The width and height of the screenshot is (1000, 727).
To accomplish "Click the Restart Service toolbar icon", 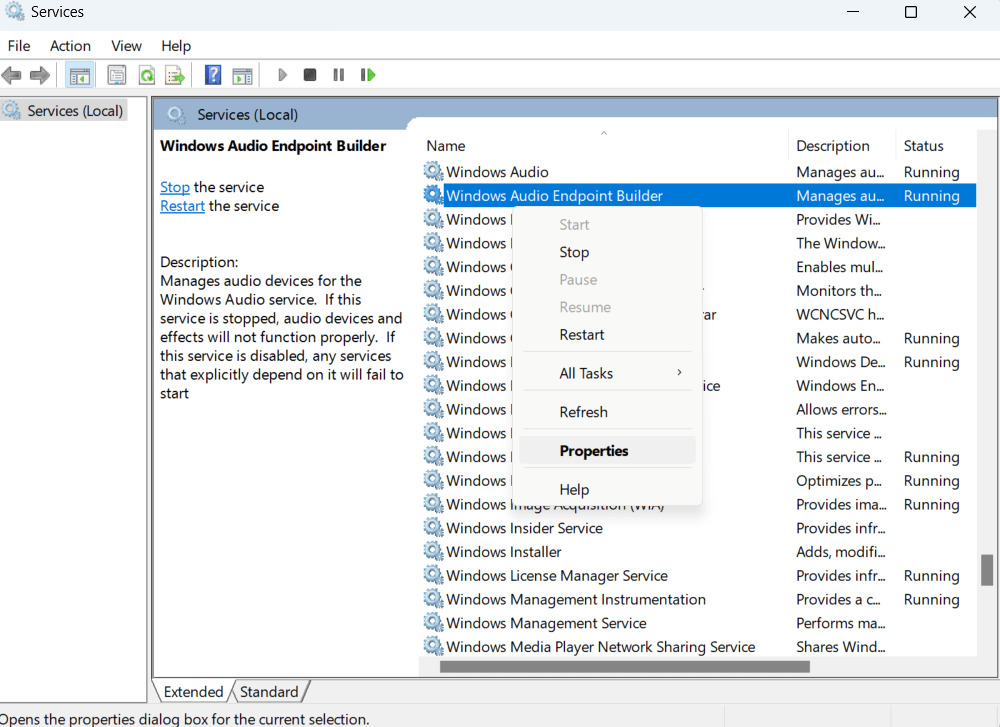I will (368, 75).
